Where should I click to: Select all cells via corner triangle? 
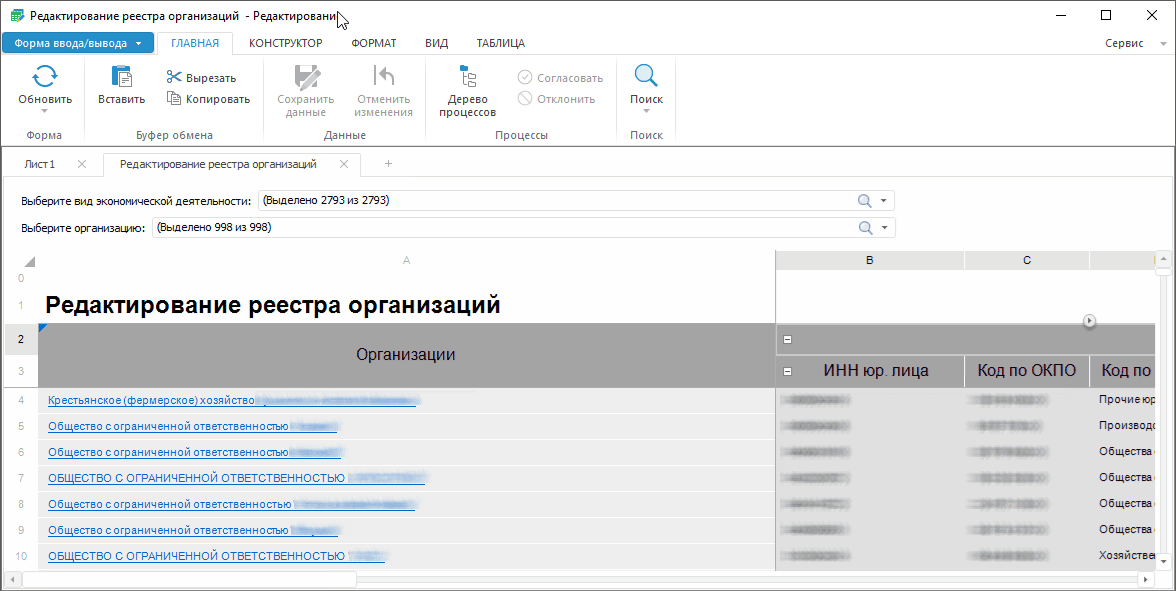tap(30, 262)
